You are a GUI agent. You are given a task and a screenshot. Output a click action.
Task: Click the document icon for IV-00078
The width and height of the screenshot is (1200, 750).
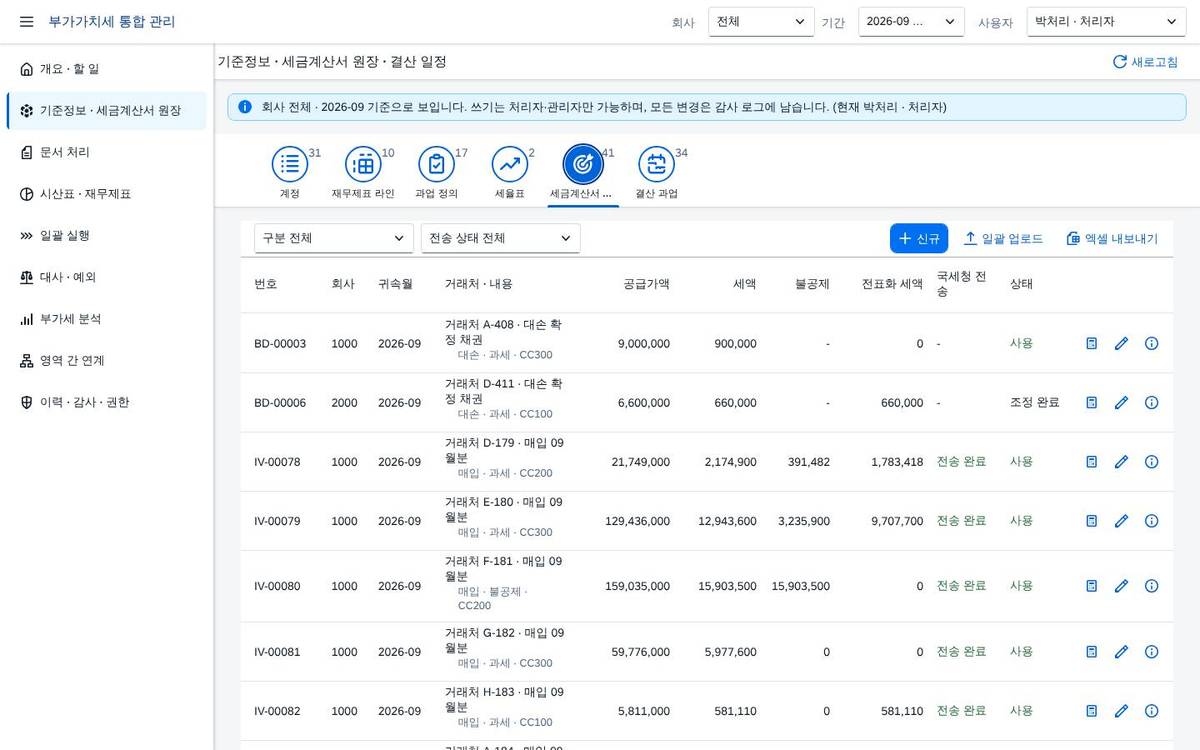click(1092, 462)
